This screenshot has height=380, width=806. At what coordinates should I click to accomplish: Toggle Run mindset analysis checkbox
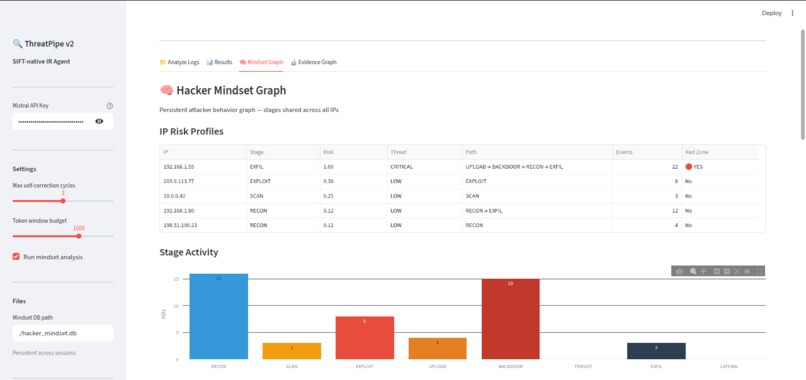click(16, 257)
